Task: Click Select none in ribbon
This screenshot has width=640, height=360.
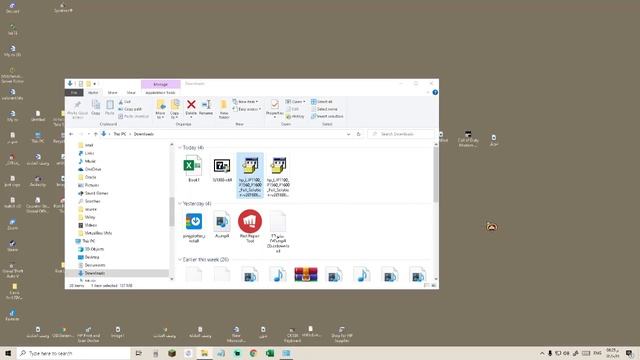Action: [x=324, y=109]
